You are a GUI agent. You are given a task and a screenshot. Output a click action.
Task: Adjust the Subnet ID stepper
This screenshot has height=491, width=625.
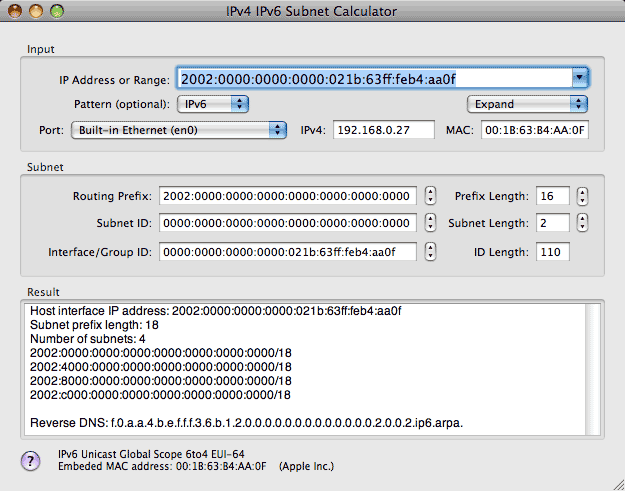pyautogui.click(x=430, y=223)
